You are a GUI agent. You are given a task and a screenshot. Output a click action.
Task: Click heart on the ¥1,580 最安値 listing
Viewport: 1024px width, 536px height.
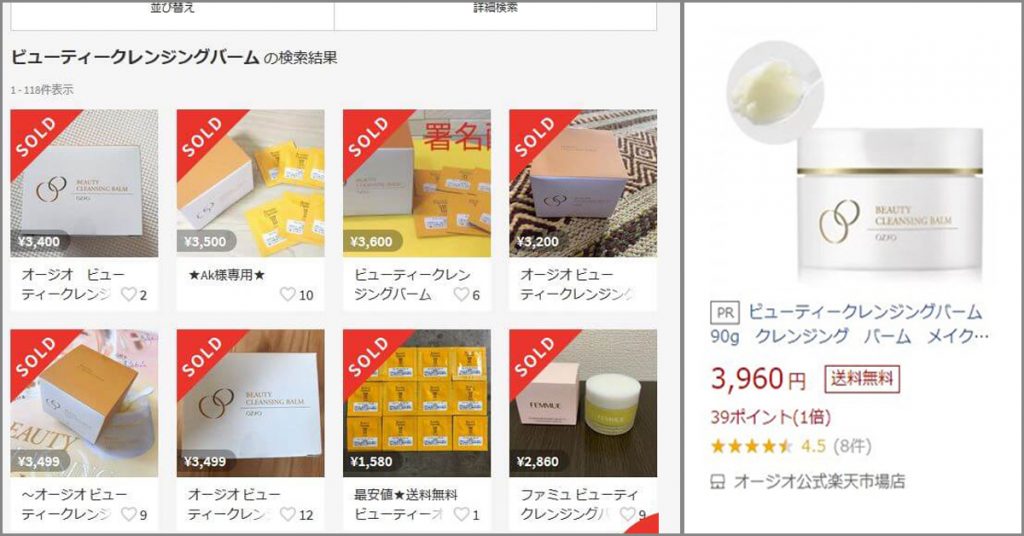coord(462,514)
